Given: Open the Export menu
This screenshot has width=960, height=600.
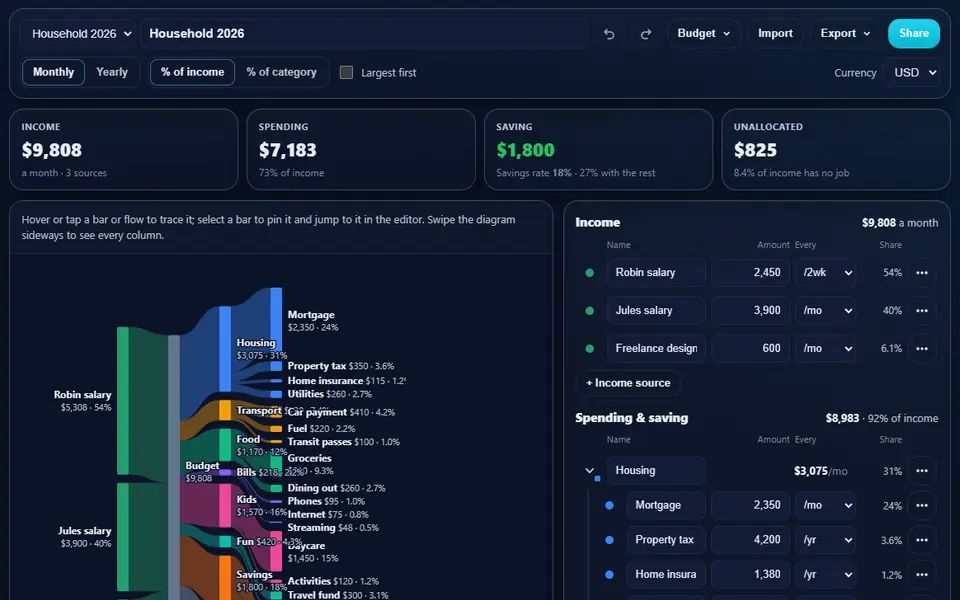Looking at the screenshot, I should [845, 34].
